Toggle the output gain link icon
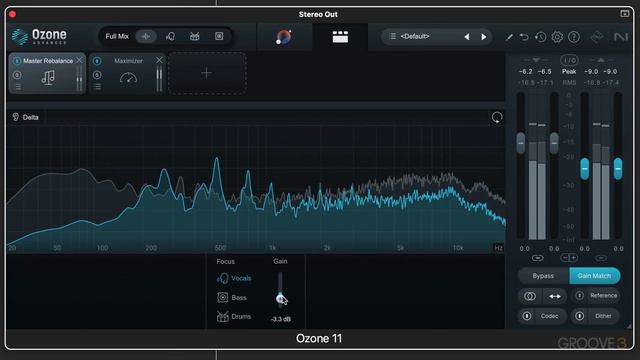The height and width of the screenshot is (360, 640). tap(601, 258)
